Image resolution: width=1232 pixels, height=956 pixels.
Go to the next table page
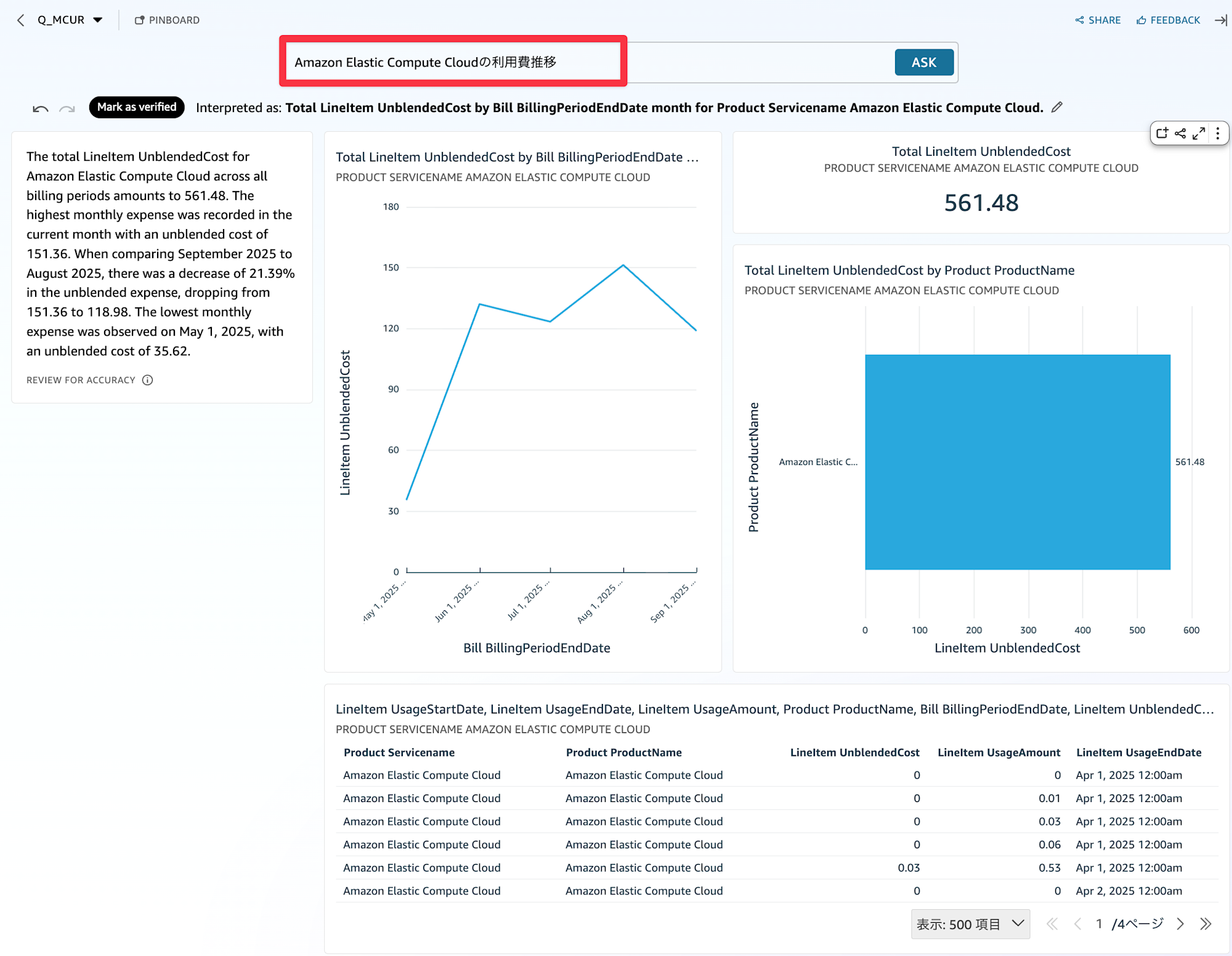[x=1180, y=924]
